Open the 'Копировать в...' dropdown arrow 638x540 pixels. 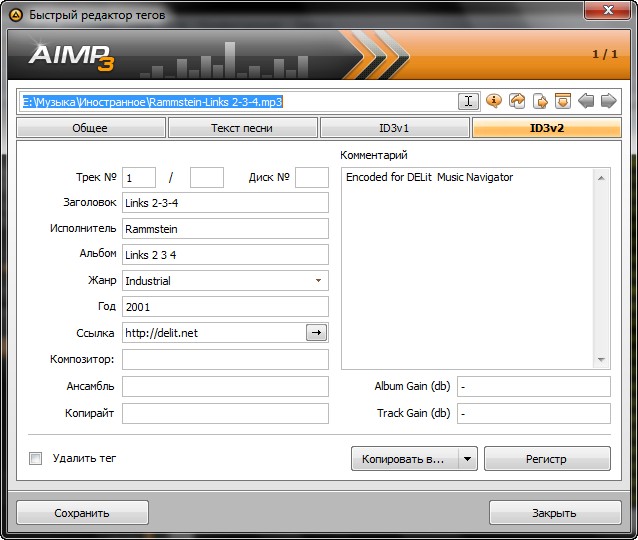[467, 459]
